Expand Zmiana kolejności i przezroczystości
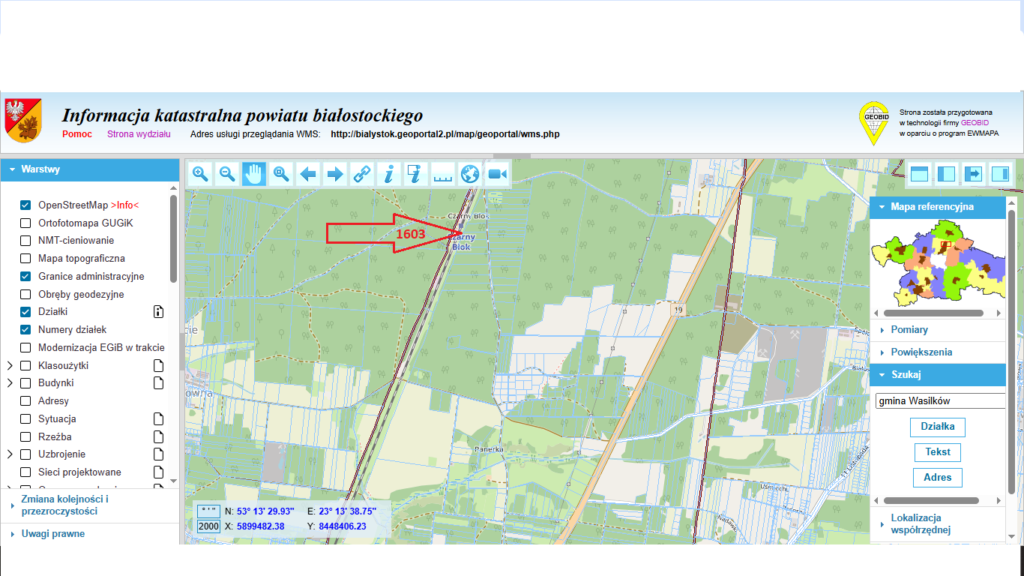Screen dimensions: 1024x576 coord(89,505)
